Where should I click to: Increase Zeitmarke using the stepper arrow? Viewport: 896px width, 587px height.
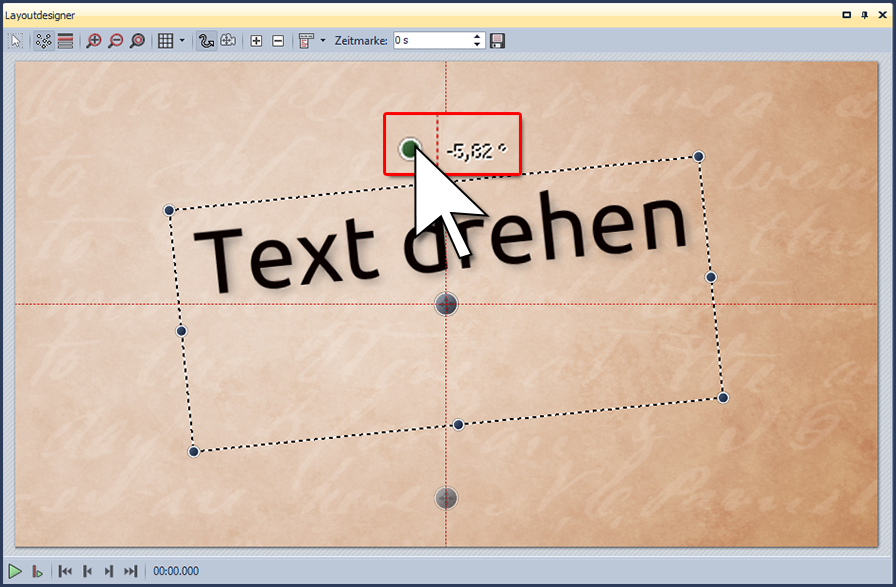478,36
